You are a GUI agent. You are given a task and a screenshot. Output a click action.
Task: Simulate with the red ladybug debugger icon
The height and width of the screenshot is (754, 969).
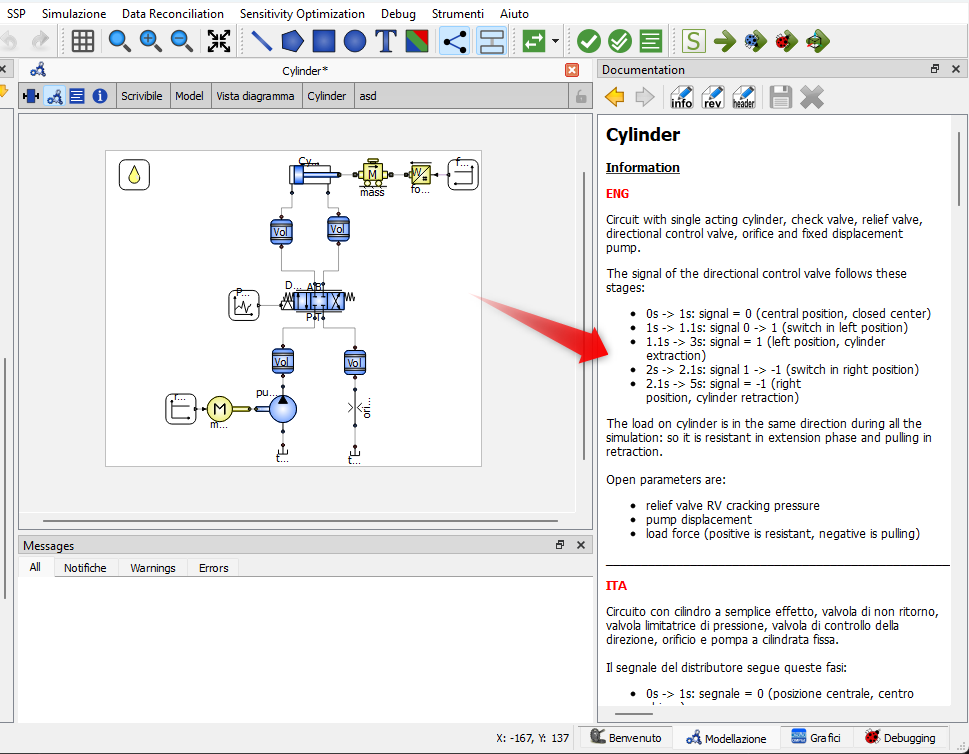point(786,41)
